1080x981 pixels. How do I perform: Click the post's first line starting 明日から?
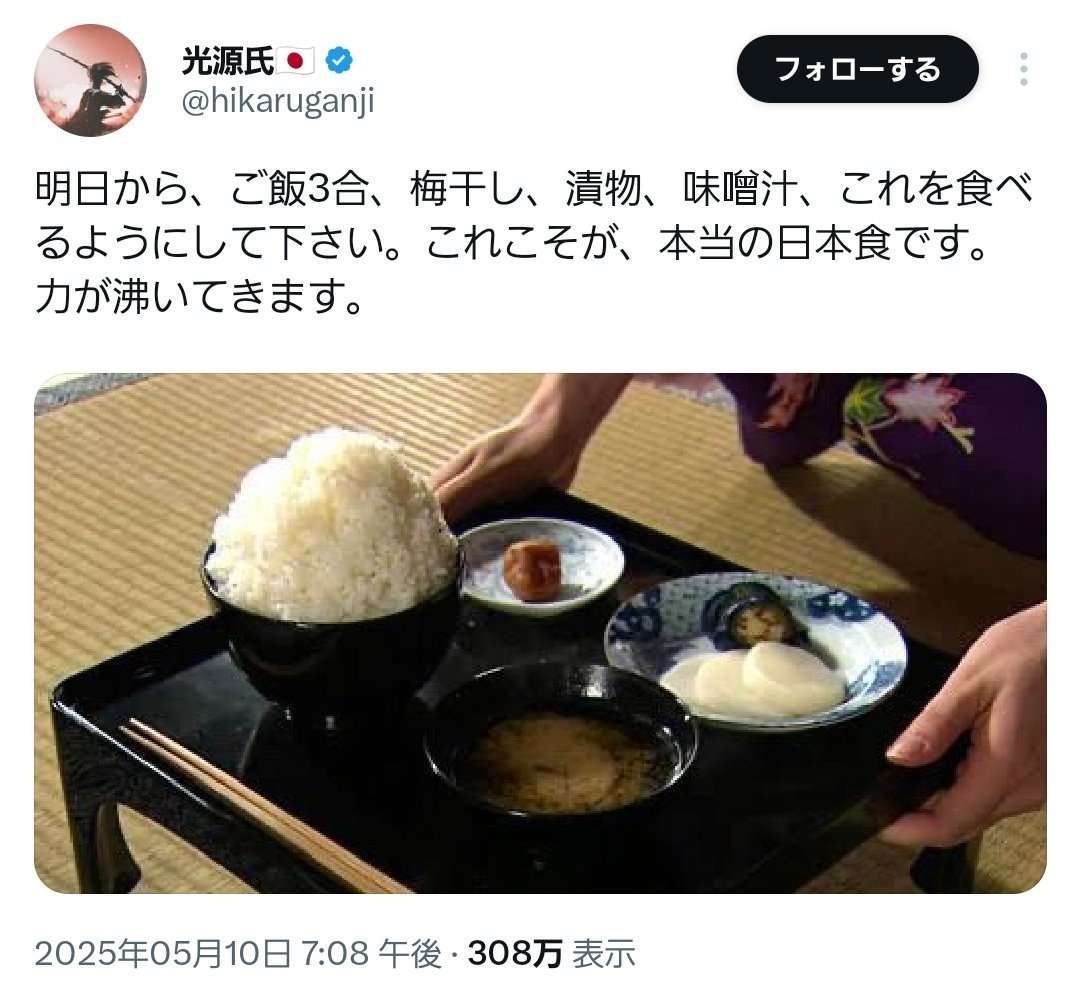click(x=534, y=188)
